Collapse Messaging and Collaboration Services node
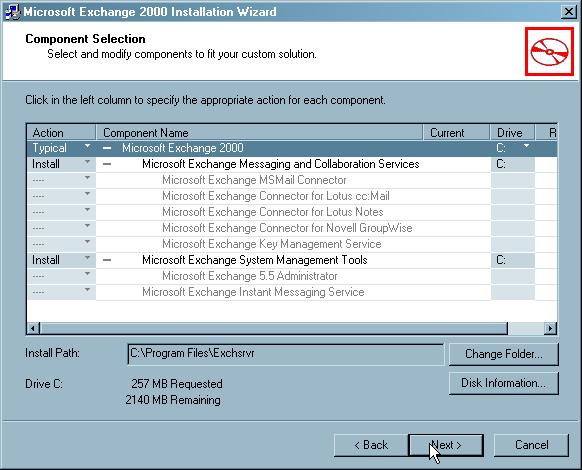This screenshot has width=582, height=470. point(107,164)
